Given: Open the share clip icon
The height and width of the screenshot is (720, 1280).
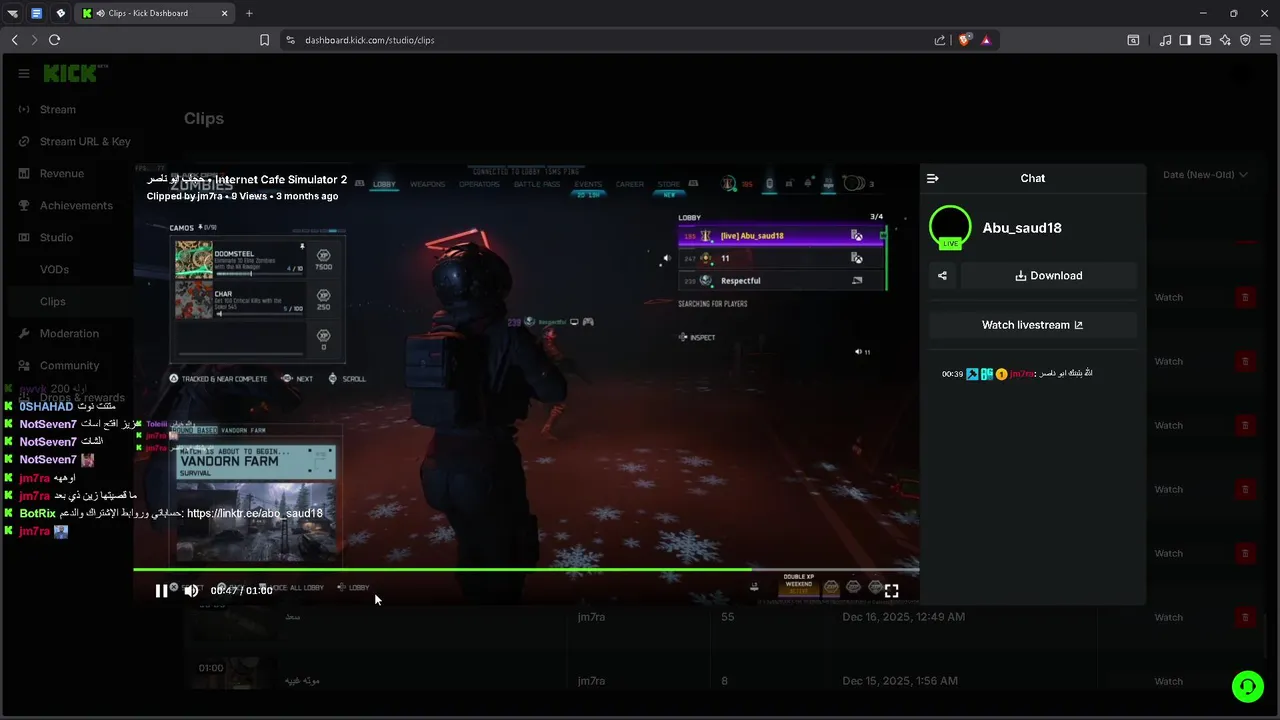Looking at the screenshot, I should click(x=942, y=276).
